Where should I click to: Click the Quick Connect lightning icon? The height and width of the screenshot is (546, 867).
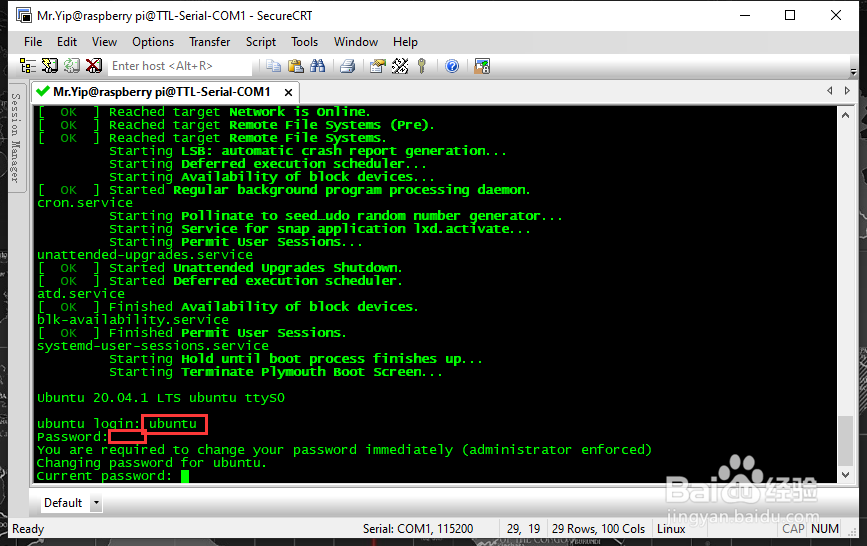pos(50,66)
